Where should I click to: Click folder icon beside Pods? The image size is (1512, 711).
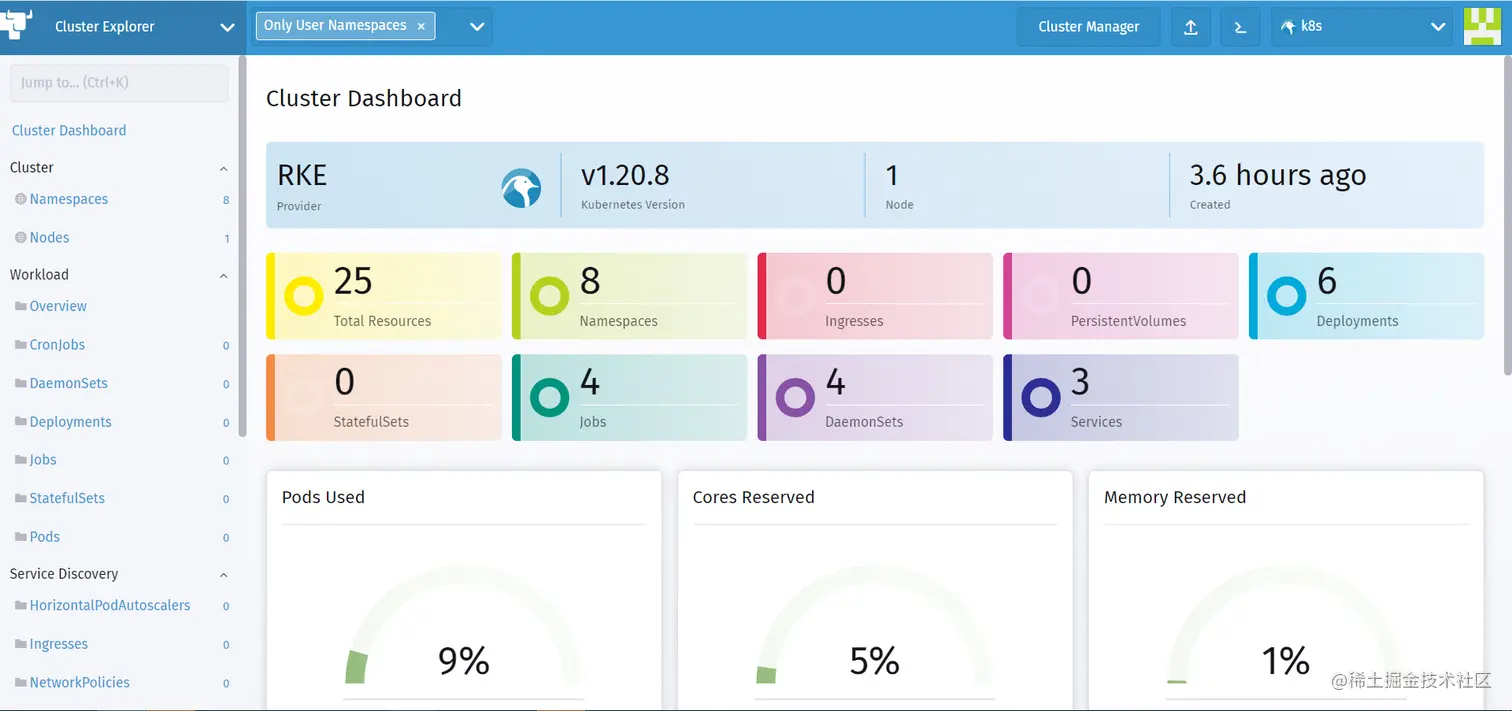[x=20, y=536]
